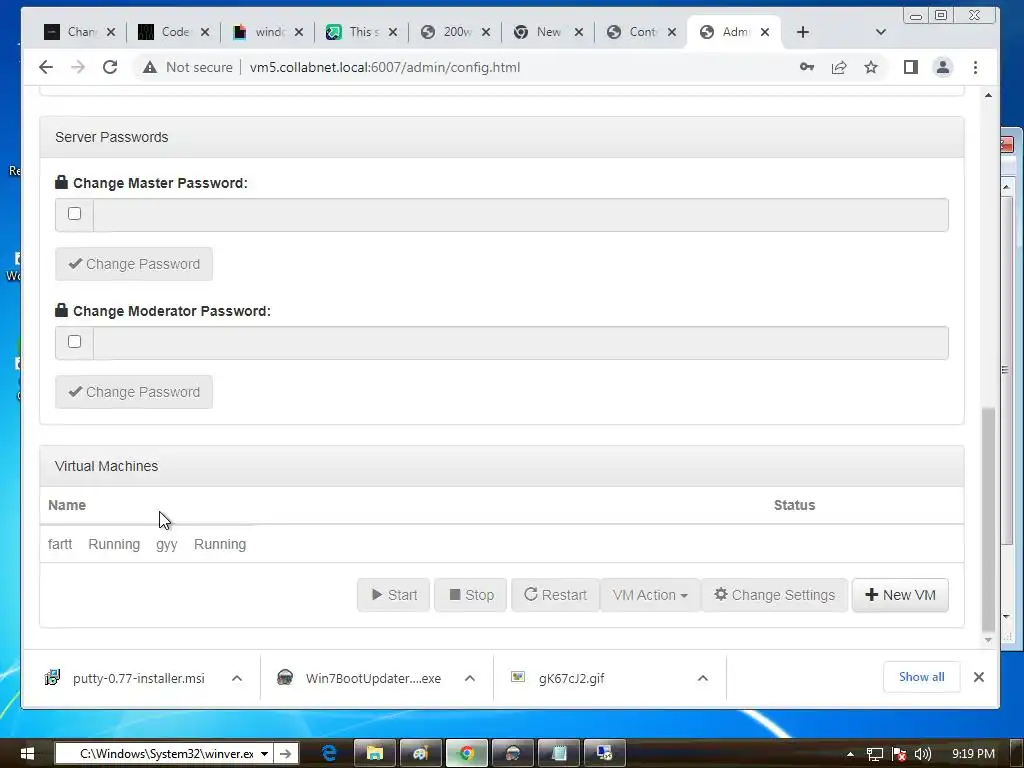The width and height of the screenshot is (1024, 768).
Task: Open the Not secure site warning
Action: (187, 67)
